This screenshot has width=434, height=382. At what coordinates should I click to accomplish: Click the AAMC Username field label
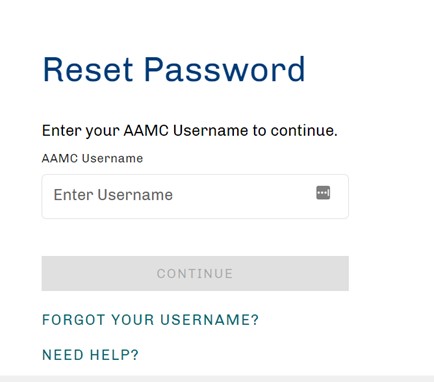pos(92,158)
